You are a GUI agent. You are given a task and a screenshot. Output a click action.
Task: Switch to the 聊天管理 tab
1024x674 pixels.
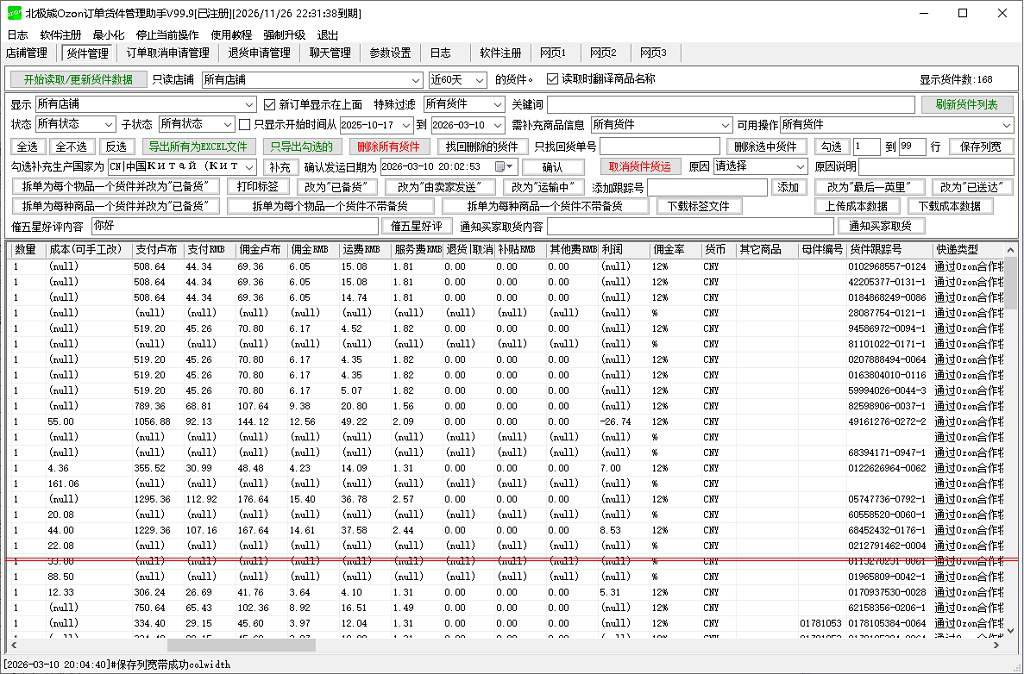click(x=330, y=53)
